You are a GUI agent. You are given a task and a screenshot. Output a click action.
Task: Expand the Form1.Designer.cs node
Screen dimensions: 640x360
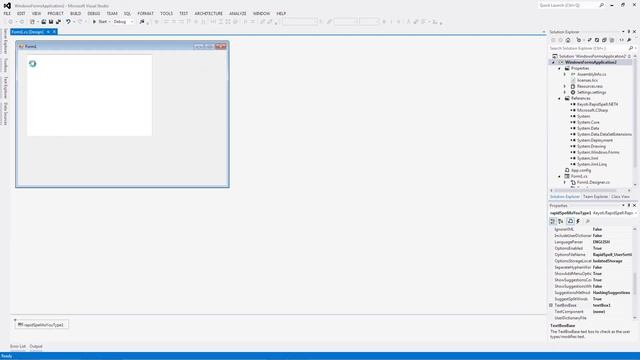[565, 182]
